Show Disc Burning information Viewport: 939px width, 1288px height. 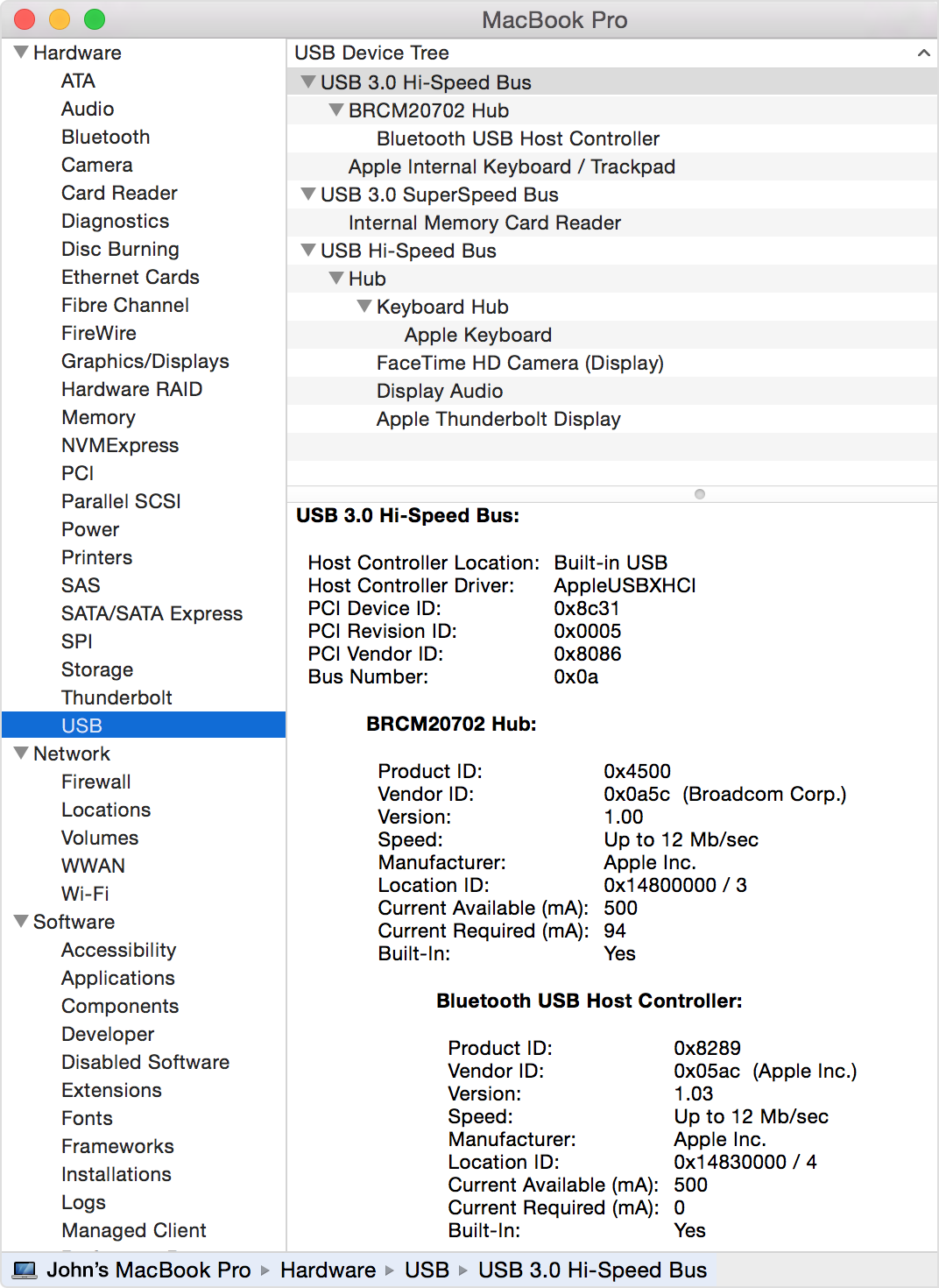pyautogui.click(x=120, y=250)
